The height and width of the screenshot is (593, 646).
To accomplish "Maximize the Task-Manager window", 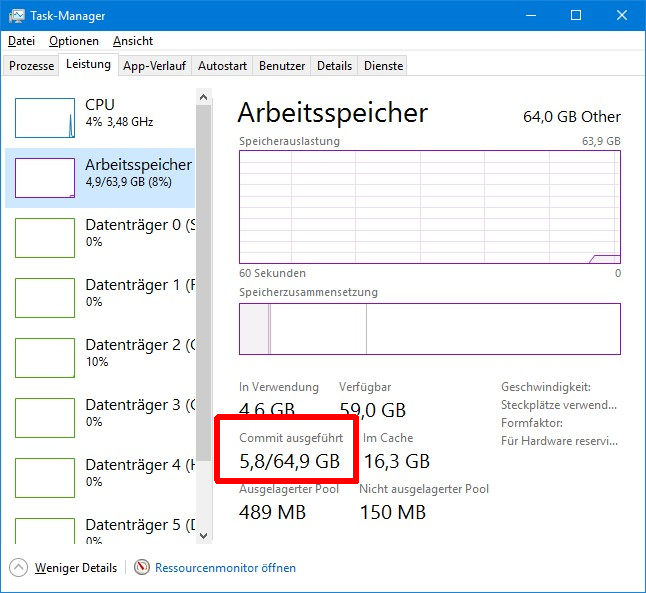I will click(x=576, y=16).
